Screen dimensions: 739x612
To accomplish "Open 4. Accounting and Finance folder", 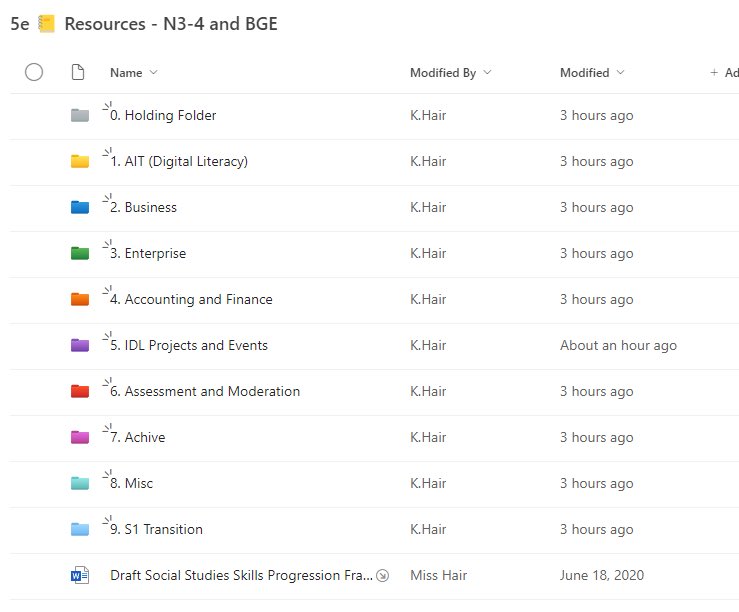I will tap(191, 300).
